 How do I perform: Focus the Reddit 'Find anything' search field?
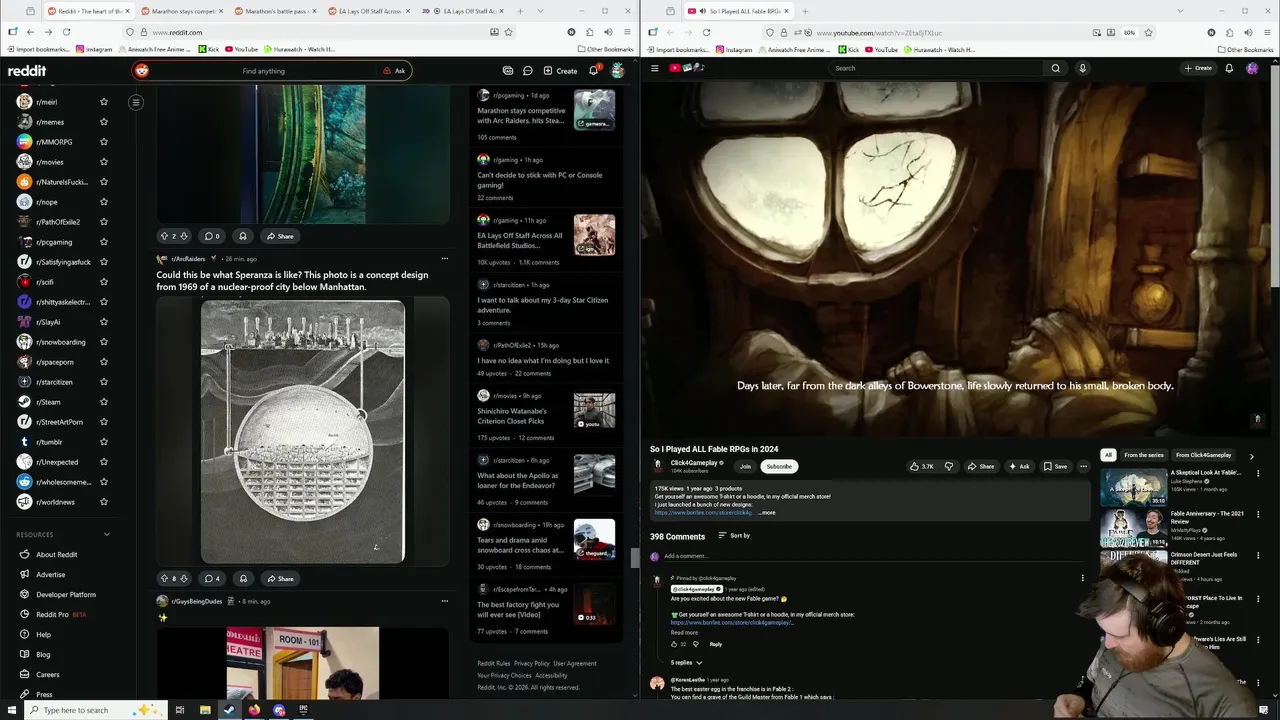[263, 71]
